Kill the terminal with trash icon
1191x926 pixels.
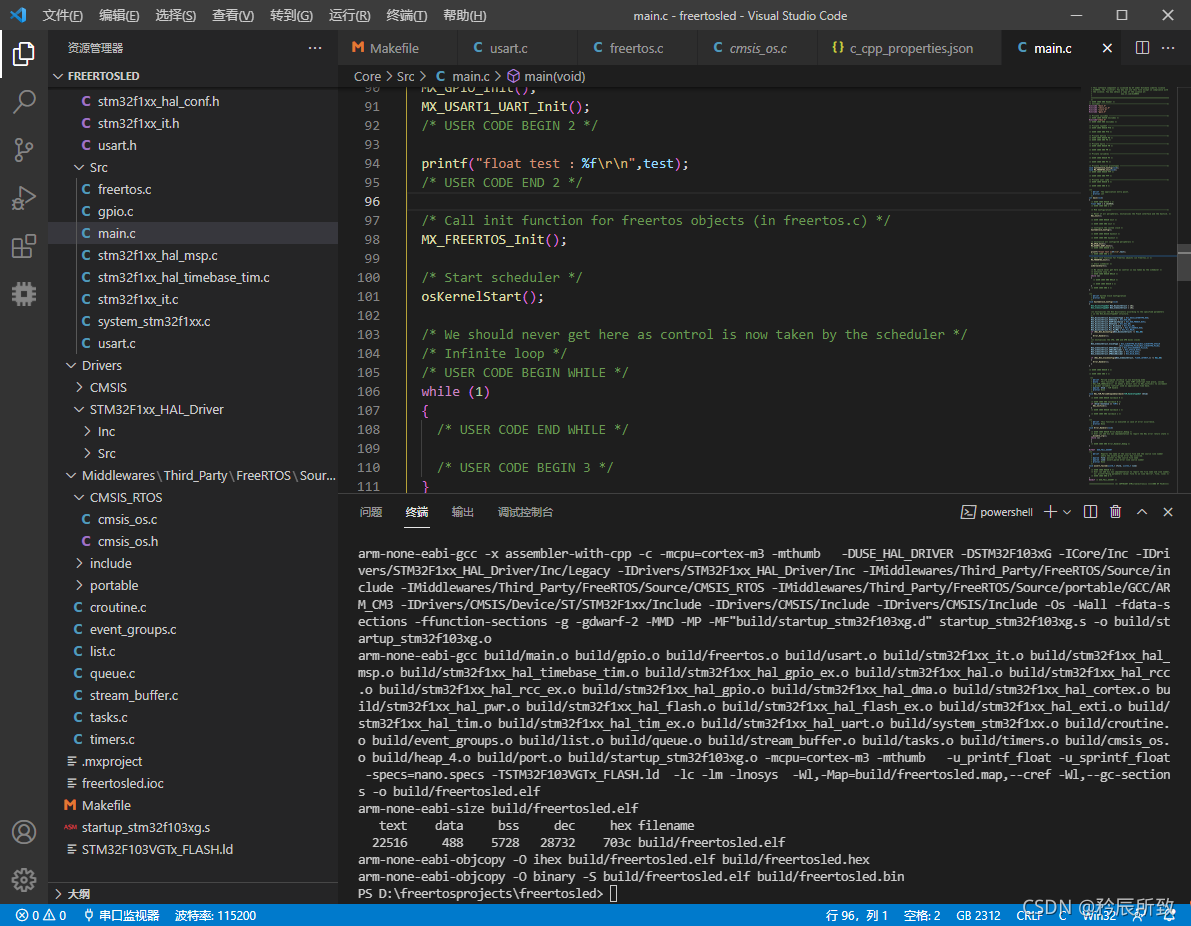(x=1116, y=512)
